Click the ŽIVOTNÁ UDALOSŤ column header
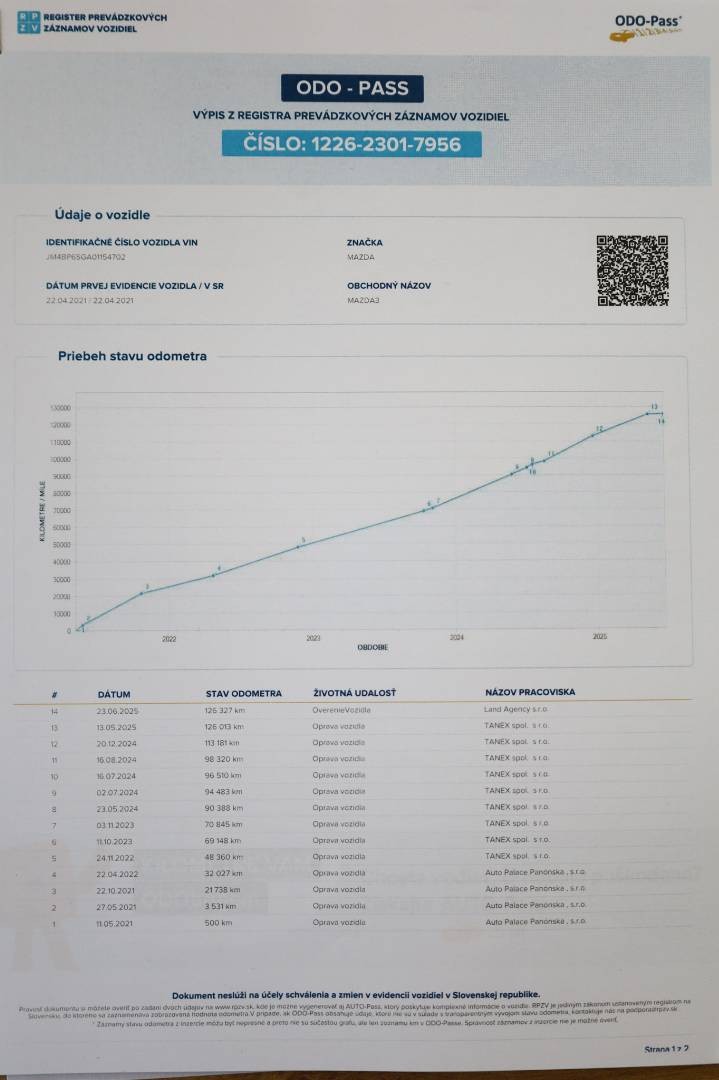Screen dimensions: 719x1080 [355, 693]
